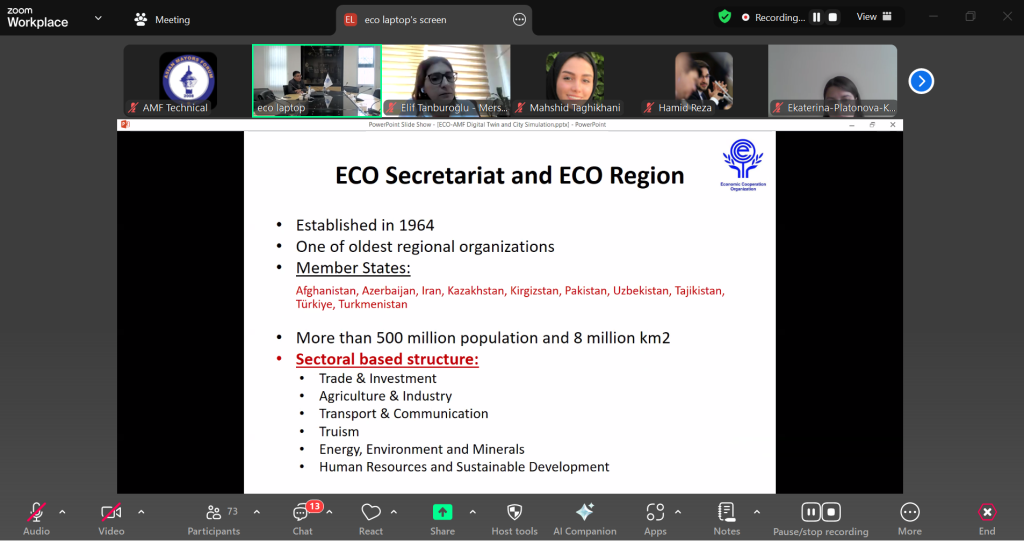Select Mahshid Taghikhani's video thumbnail
Viewport: 1024px width, 541px height.
pyautogui.click(x=574, y=81)
